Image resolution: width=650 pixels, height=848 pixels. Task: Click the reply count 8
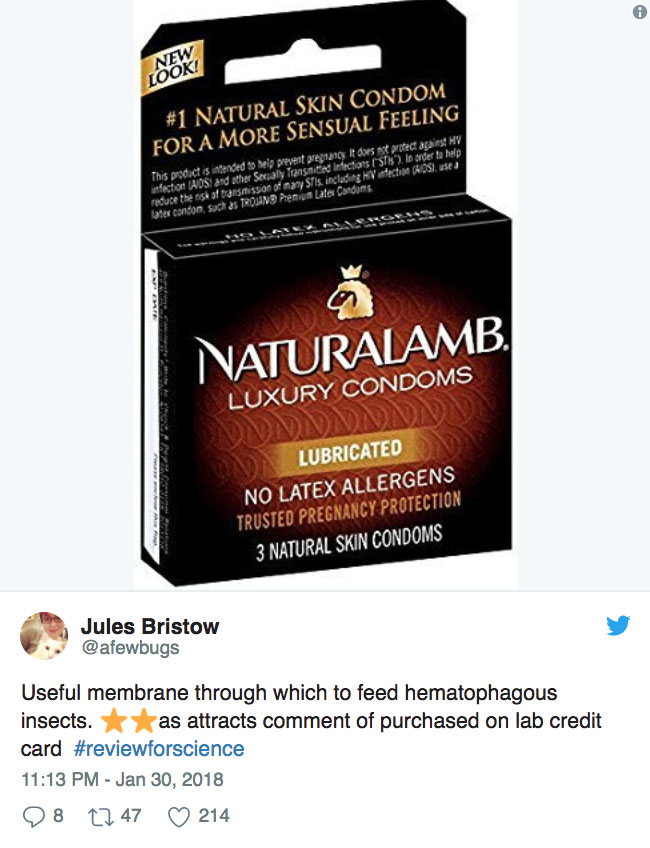point(58,816)
